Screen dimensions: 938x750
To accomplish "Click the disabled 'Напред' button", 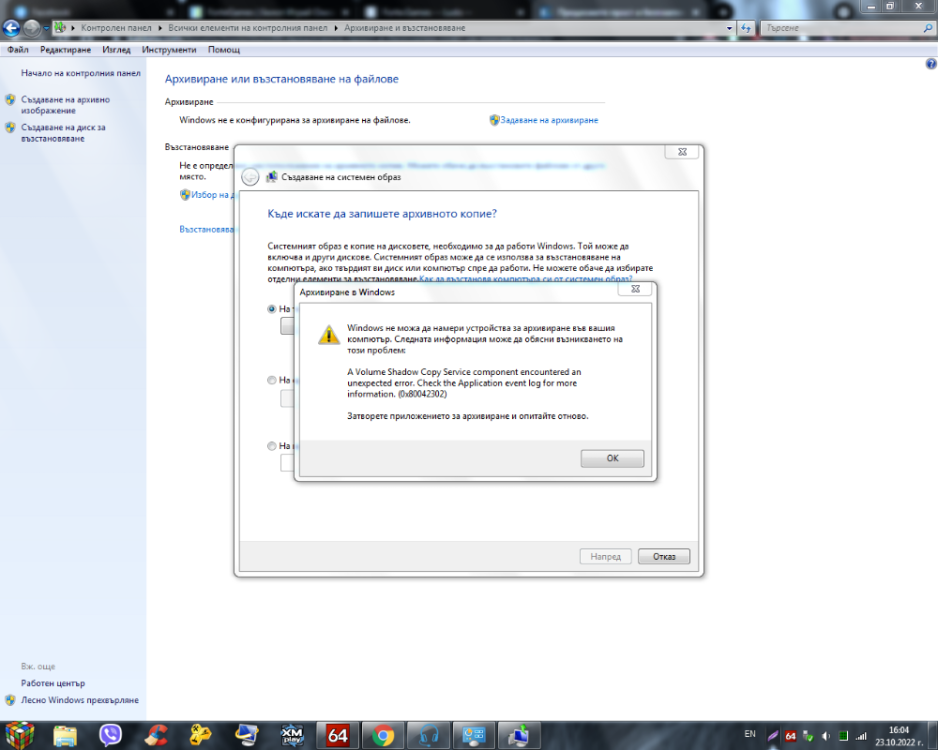I will point(605,556).
